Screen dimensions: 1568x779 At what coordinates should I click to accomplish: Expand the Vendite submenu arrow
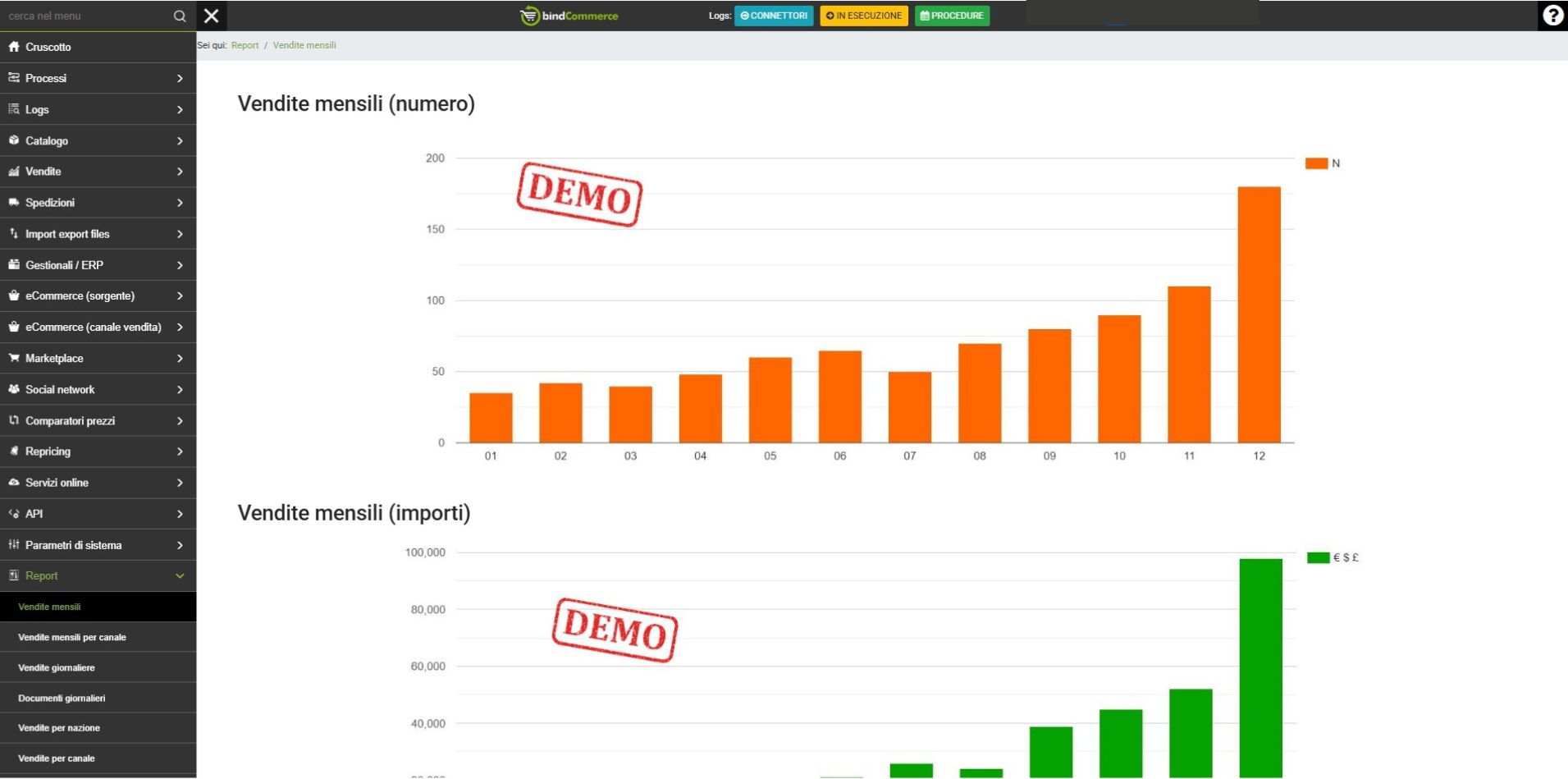coord(180,172)
